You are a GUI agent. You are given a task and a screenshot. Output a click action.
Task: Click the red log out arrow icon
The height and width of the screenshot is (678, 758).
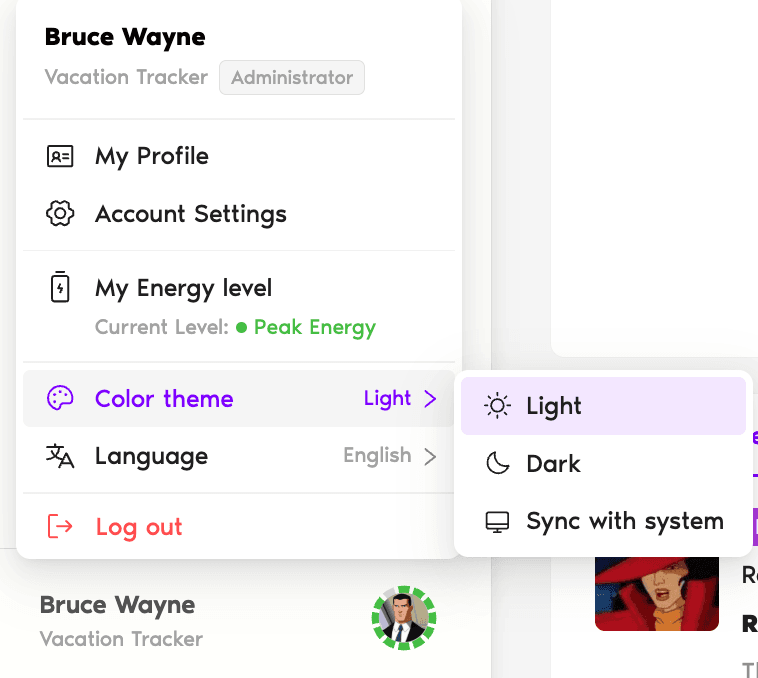60,526
